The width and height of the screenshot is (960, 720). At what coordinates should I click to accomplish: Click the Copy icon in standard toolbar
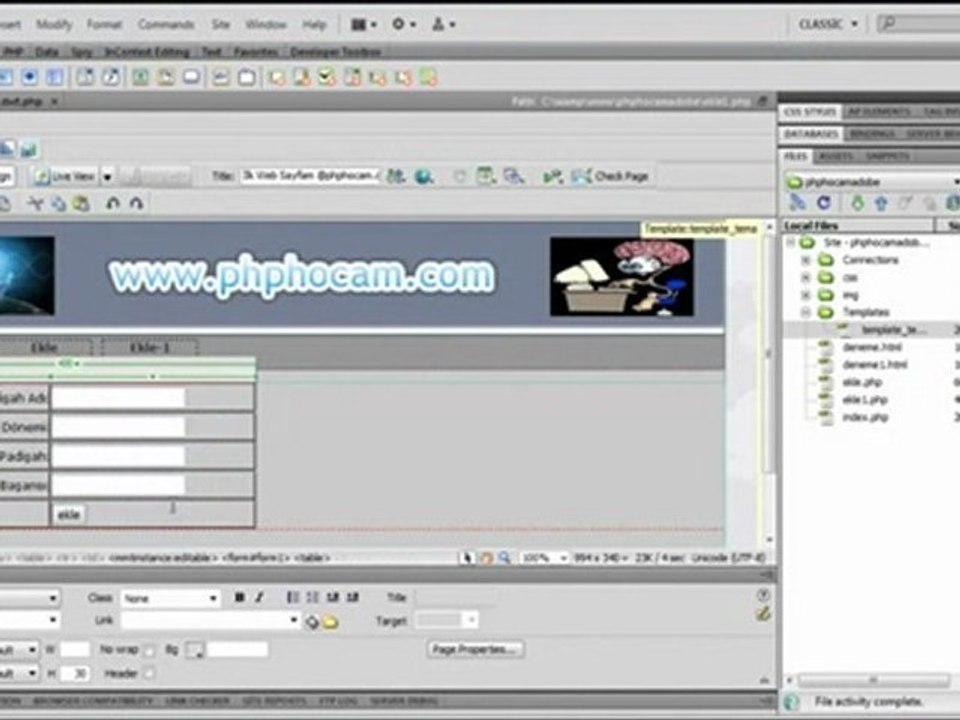58,204
